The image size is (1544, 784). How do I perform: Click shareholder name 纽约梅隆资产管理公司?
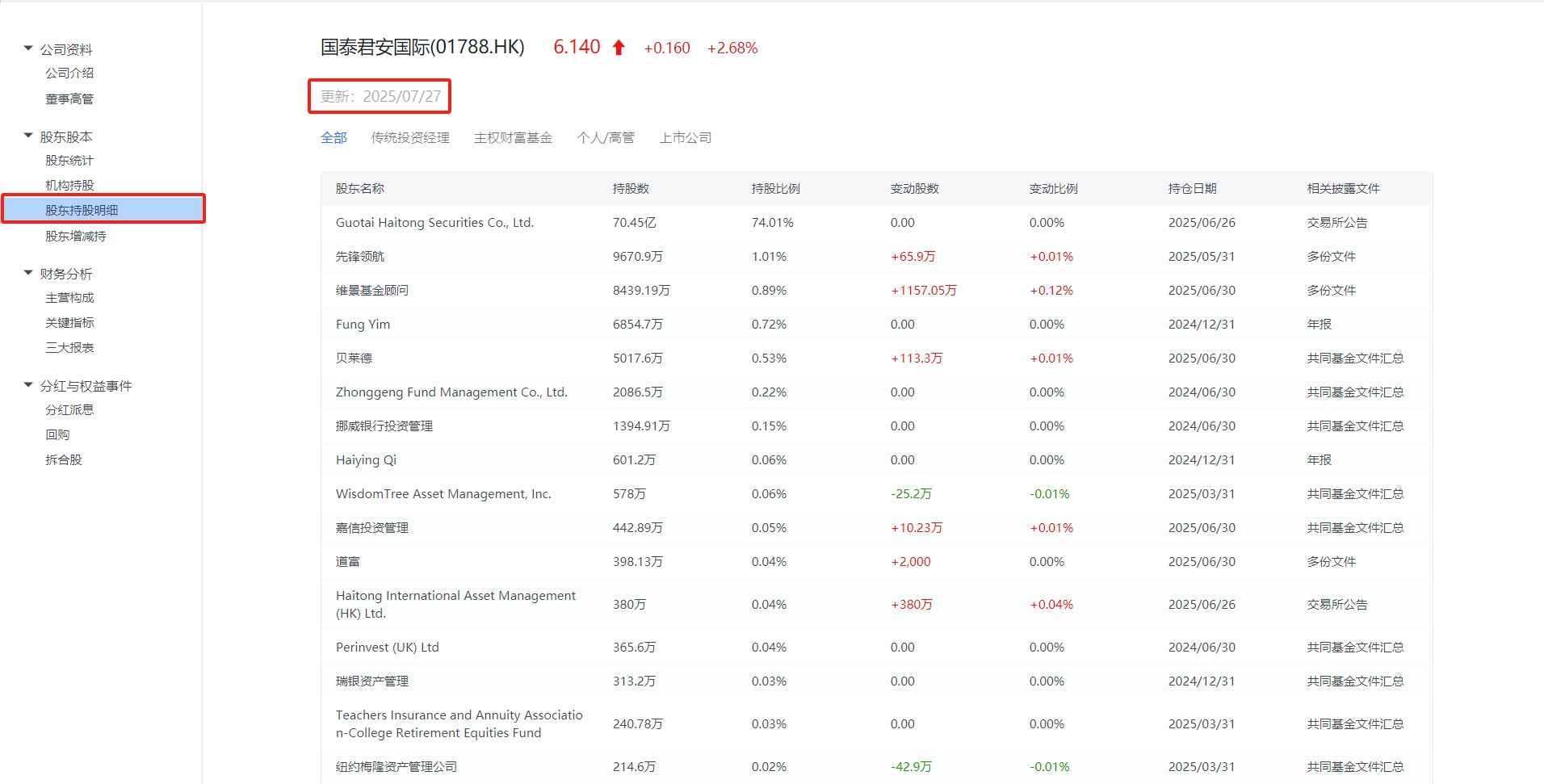tap(396, 766)
